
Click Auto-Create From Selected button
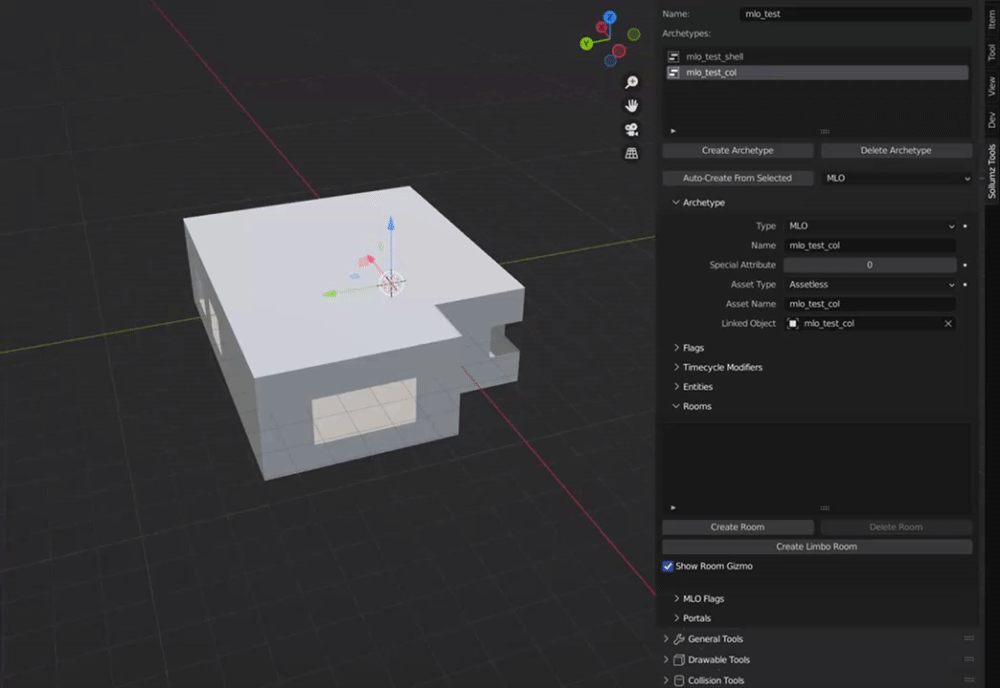738,179
